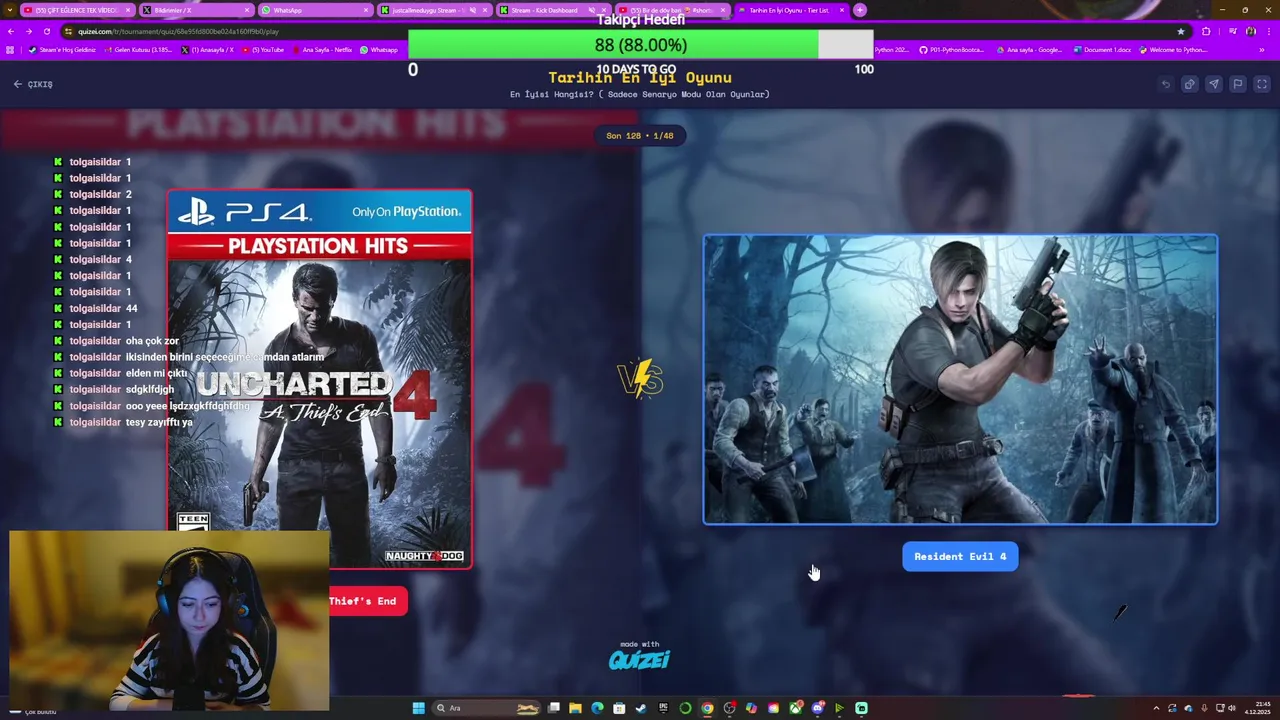
Task: Click chat message 'tesy zayıfftı ya'
Action: (159, 422)
